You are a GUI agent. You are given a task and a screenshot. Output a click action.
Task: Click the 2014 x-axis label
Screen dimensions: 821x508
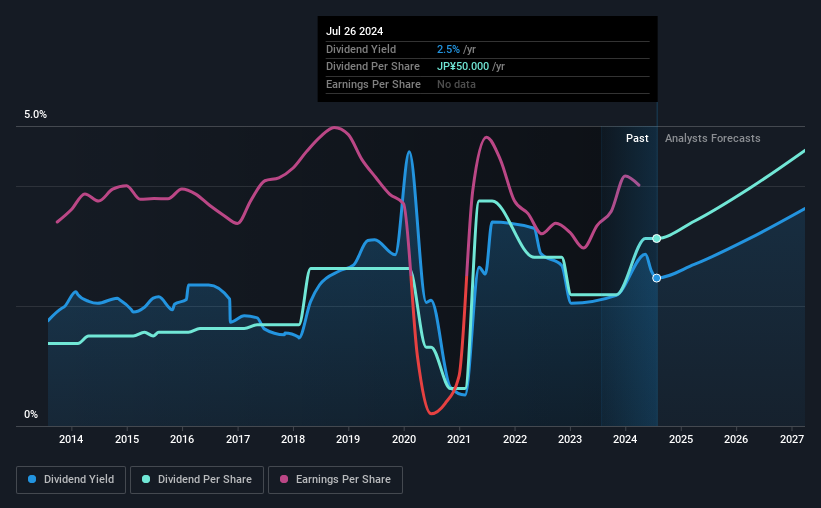click(x=71, y=439)
